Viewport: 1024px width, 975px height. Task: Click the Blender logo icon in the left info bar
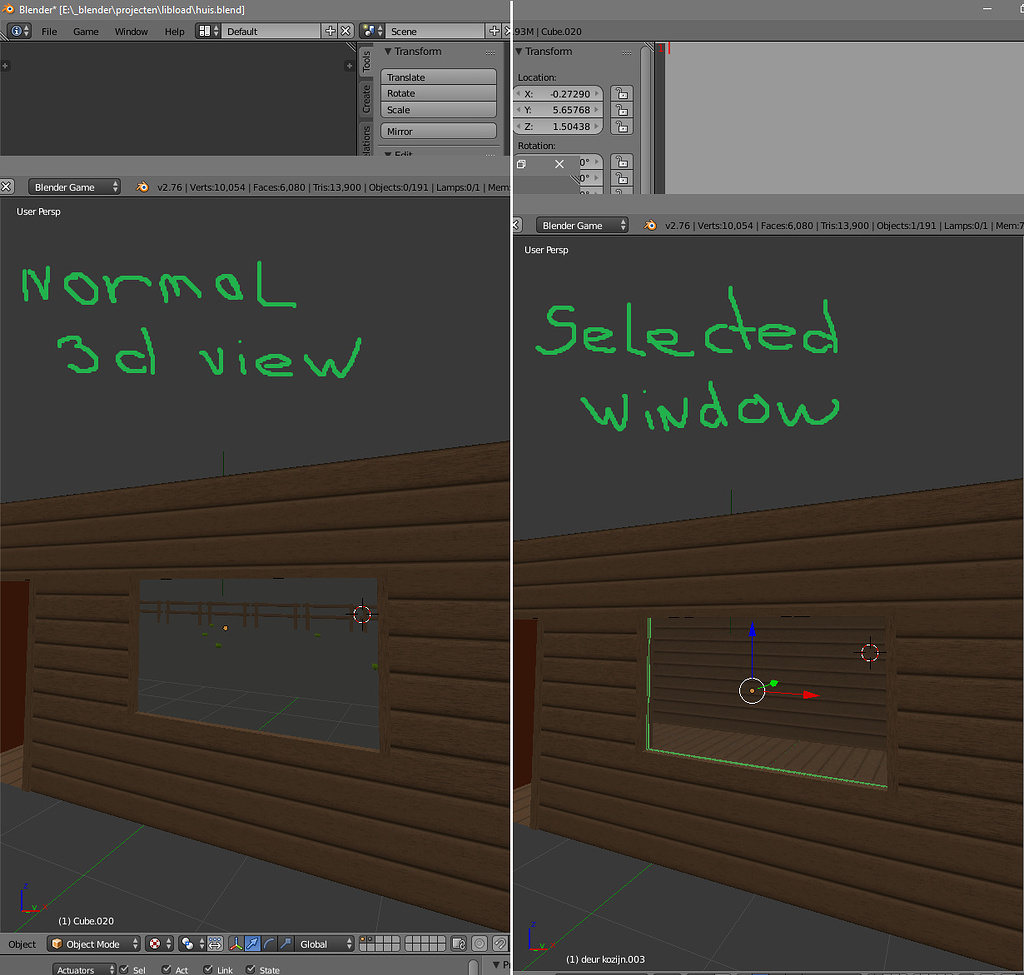tap(142, 187)
